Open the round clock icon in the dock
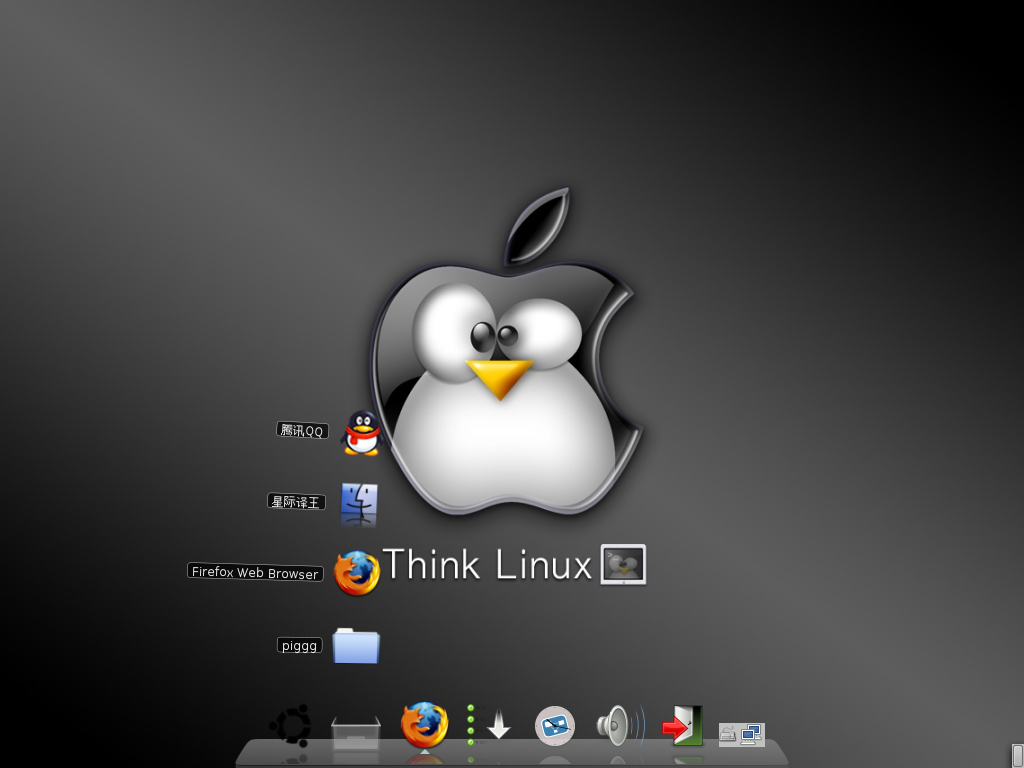 555,726
